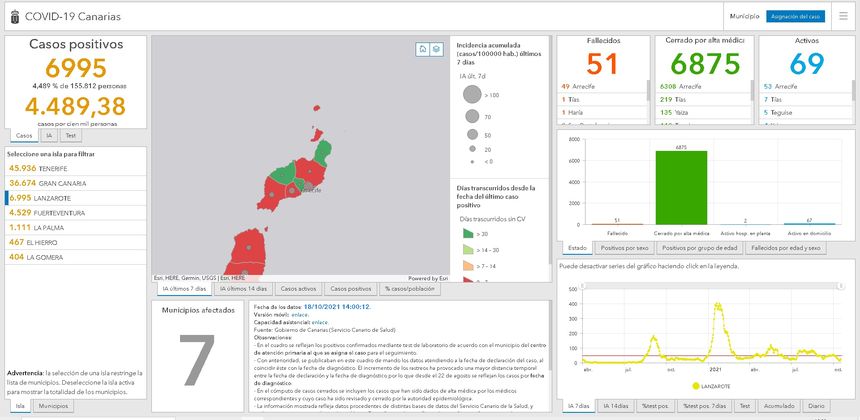Select the Municipio toggle option
The height and width of the screenshot is (420, 860).
point(744,17)
